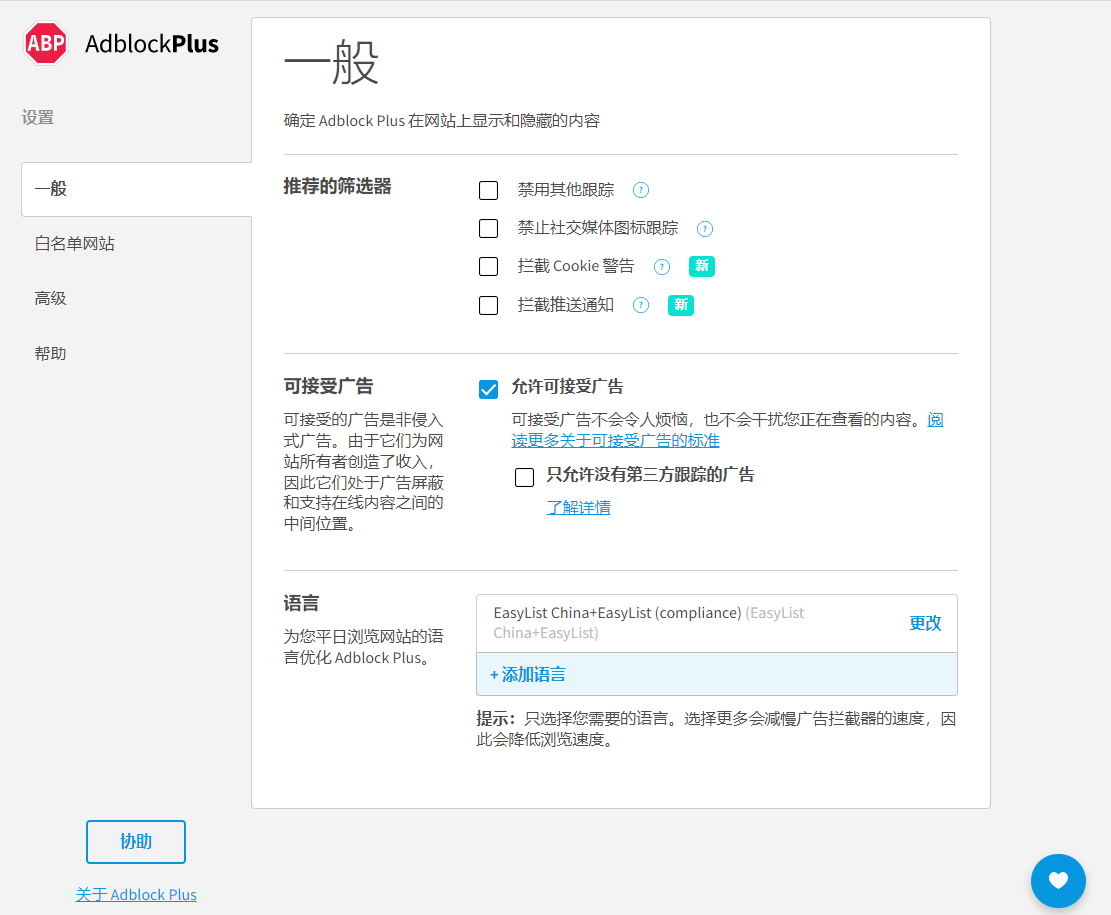This screenshot has height=915, width=1111.
Task: Click the 新 badge beside 拦截 Cookie 警告
Action: (x=701, y=266)
